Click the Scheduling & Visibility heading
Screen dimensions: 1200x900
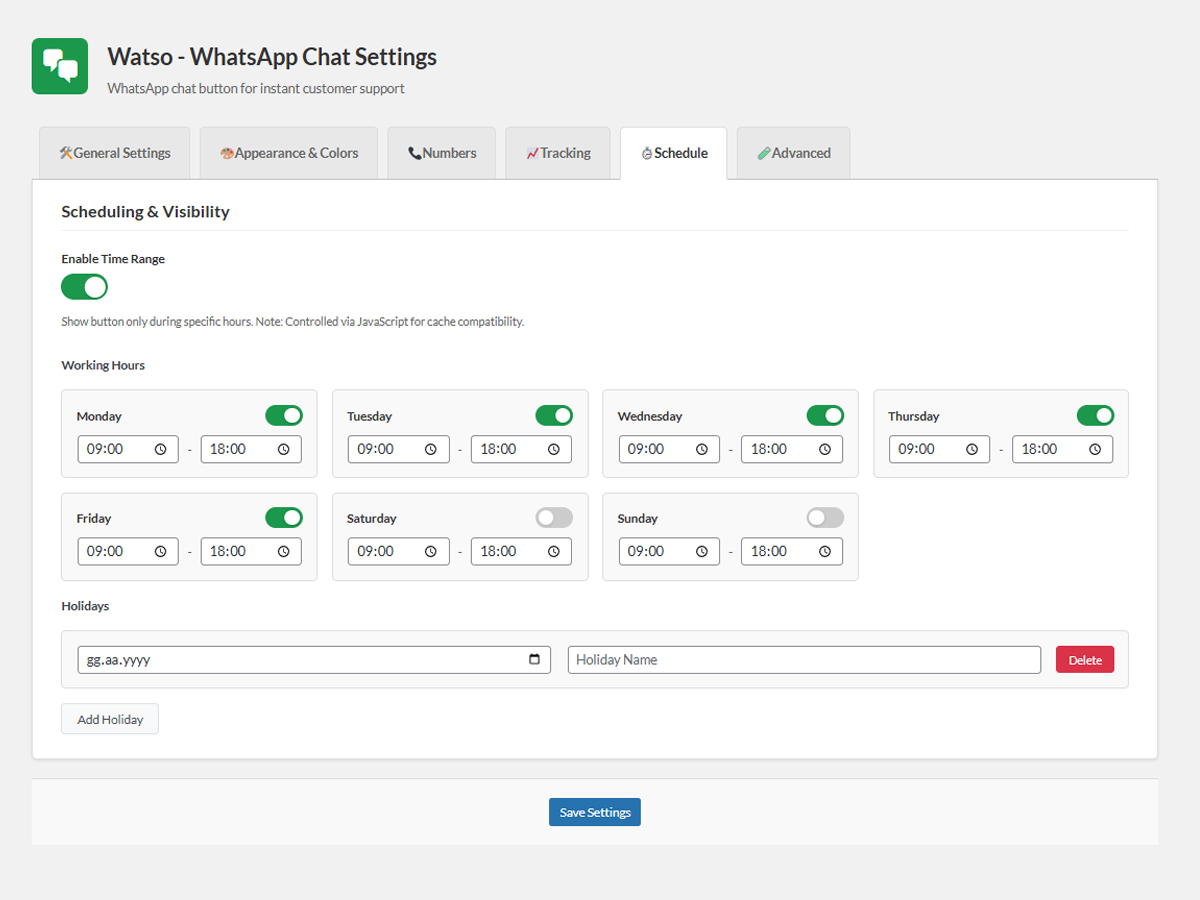click(x=145, y=212)
